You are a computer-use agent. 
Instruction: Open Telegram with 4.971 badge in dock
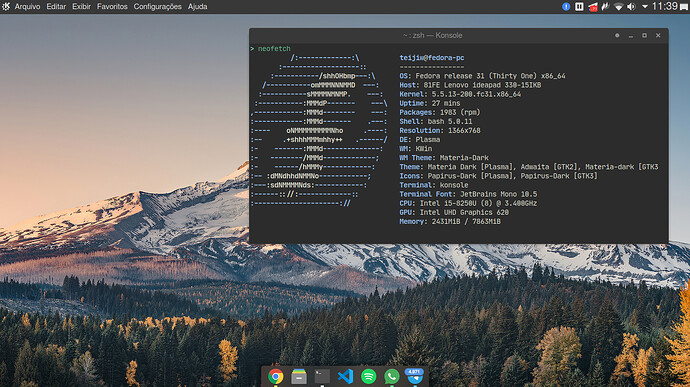pos(415,376)
